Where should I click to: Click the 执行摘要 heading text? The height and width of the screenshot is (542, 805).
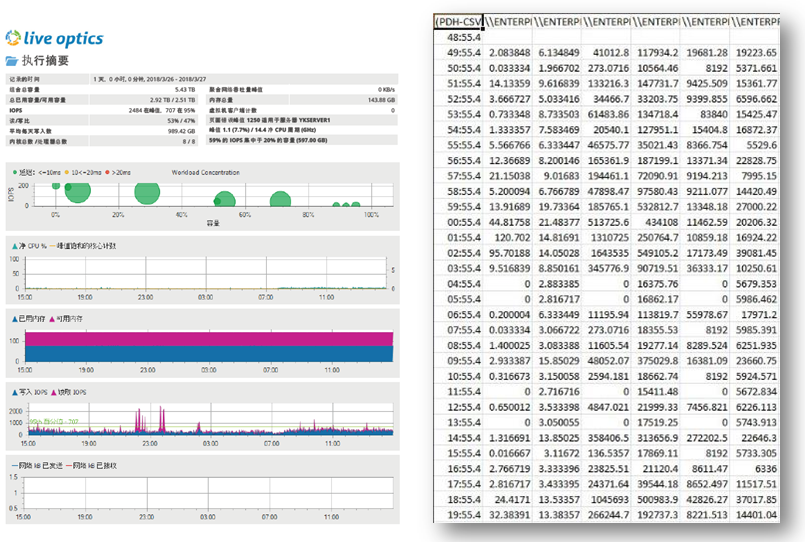click(x=45, y=61)
